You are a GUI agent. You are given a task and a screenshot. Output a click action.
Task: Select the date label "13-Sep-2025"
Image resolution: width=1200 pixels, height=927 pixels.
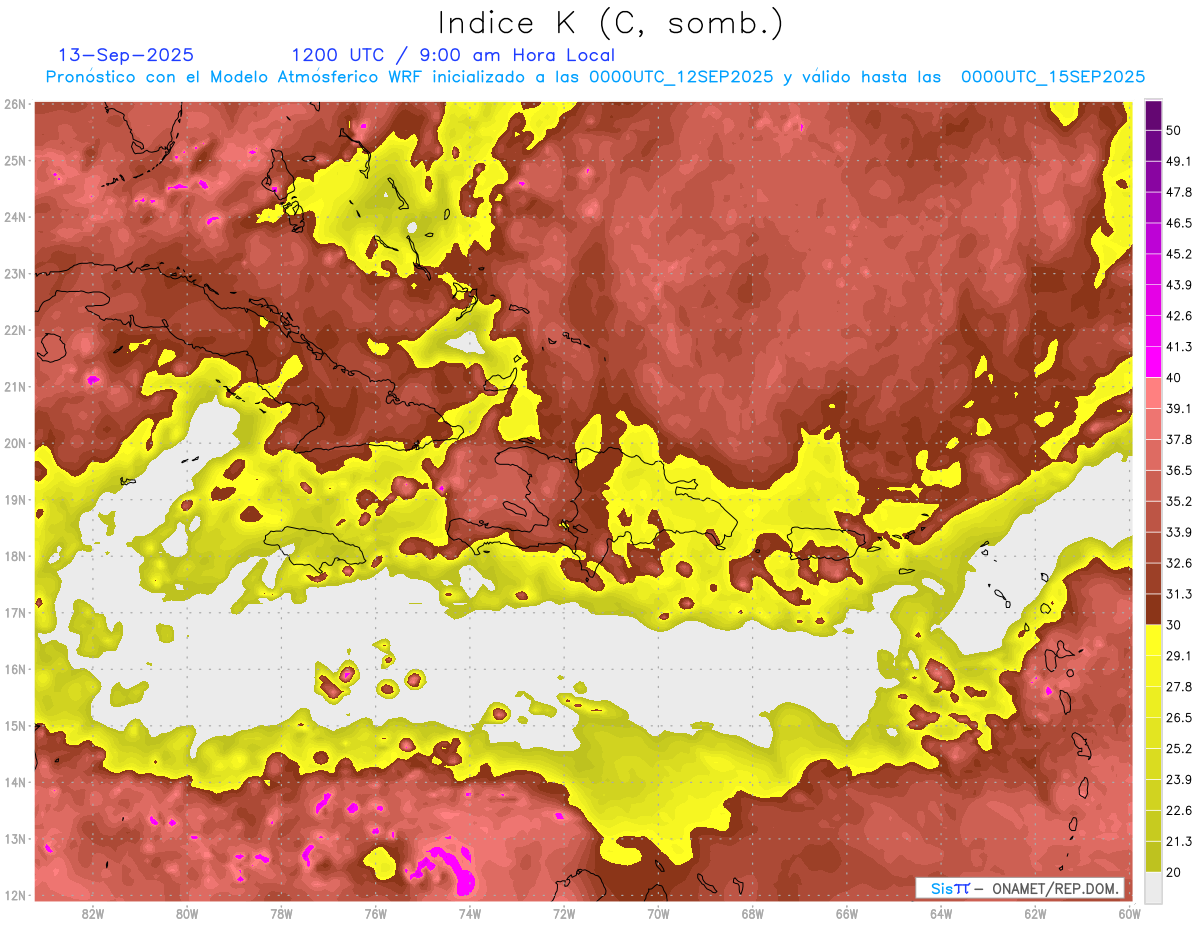point(126,55)
